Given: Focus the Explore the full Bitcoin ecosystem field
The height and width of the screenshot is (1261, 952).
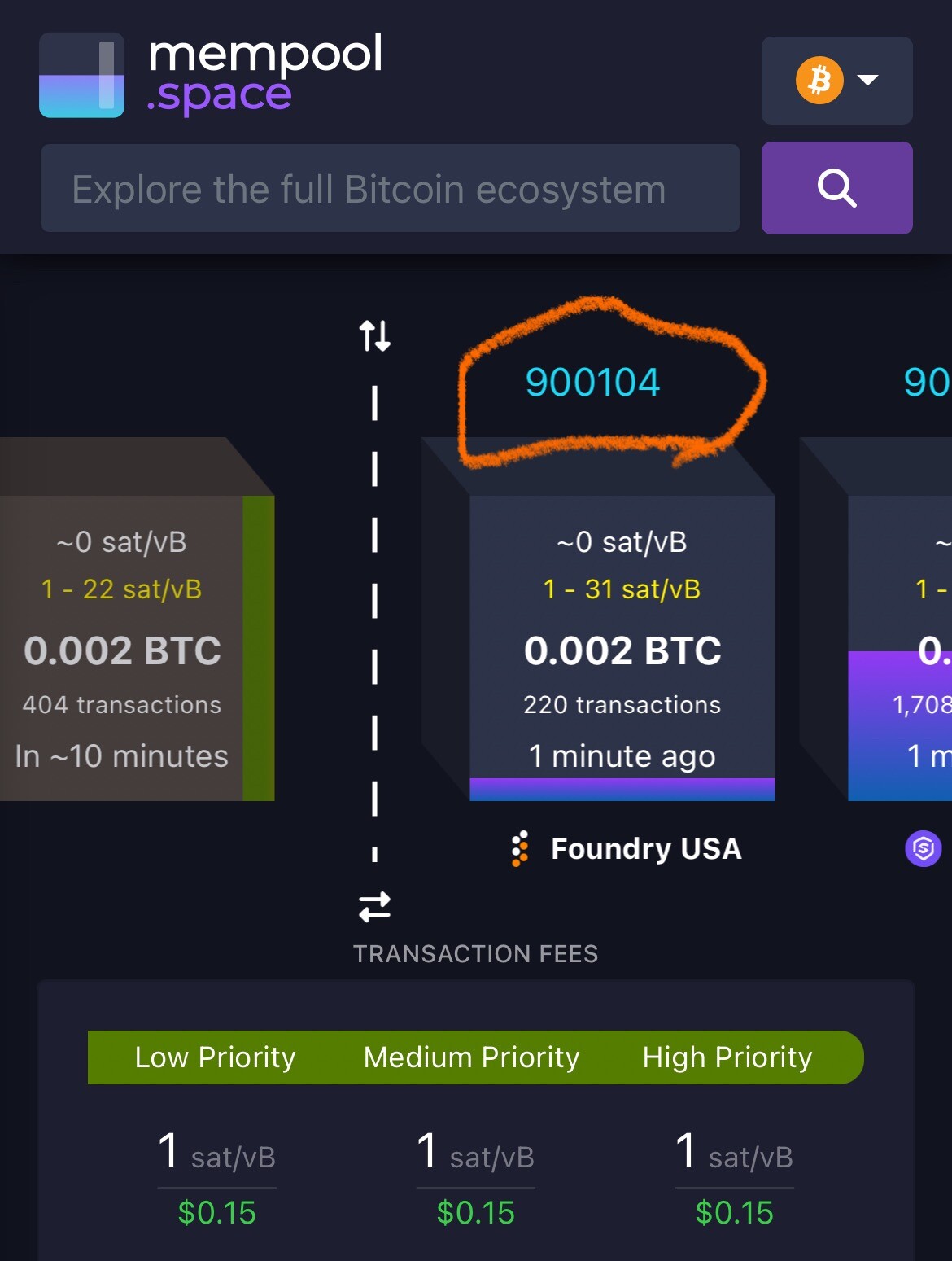Looking at the screenshot, I should (391, 188).
